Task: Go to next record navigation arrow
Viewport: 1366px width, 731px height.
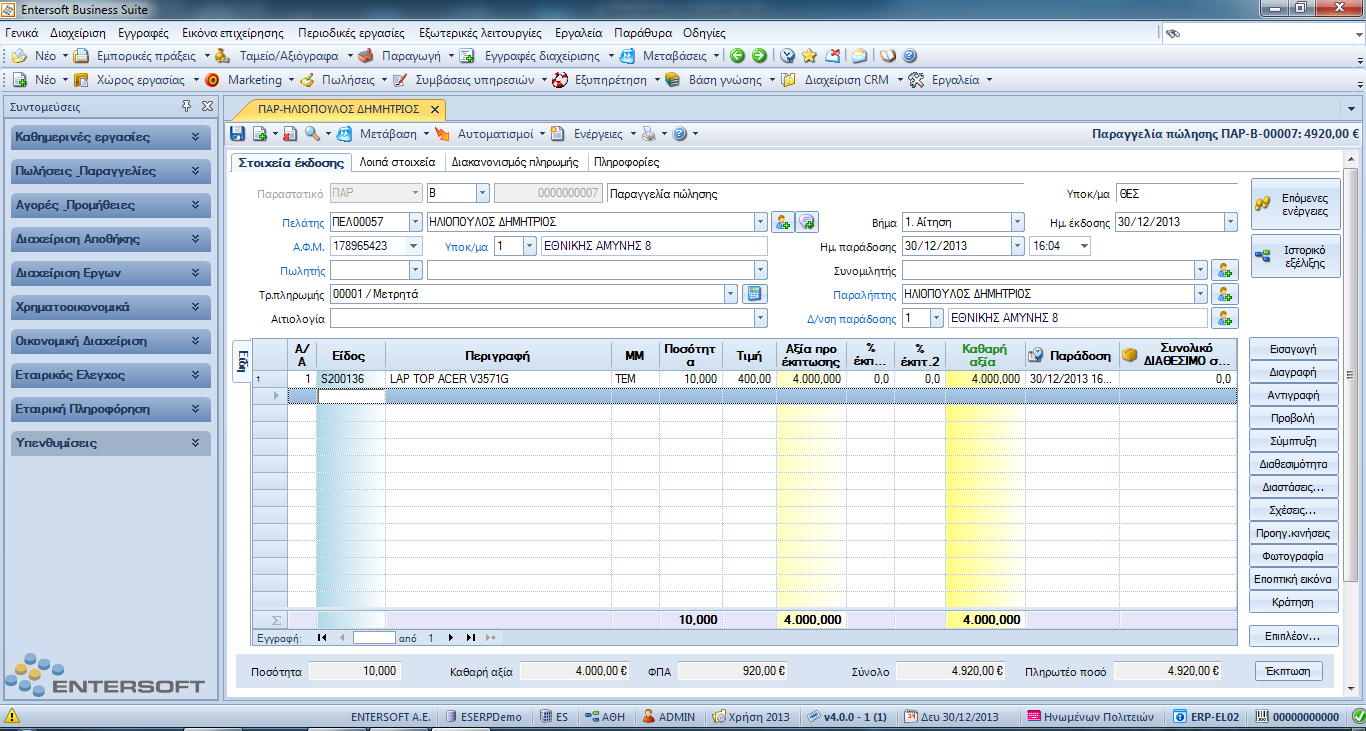Action: pyautogui.click(x=451, y=637)
